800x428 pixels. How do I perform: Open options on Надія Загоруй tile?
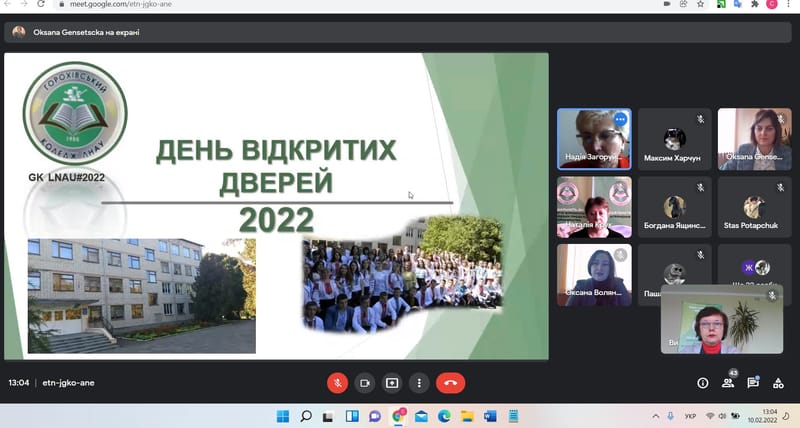pos(620,119)
